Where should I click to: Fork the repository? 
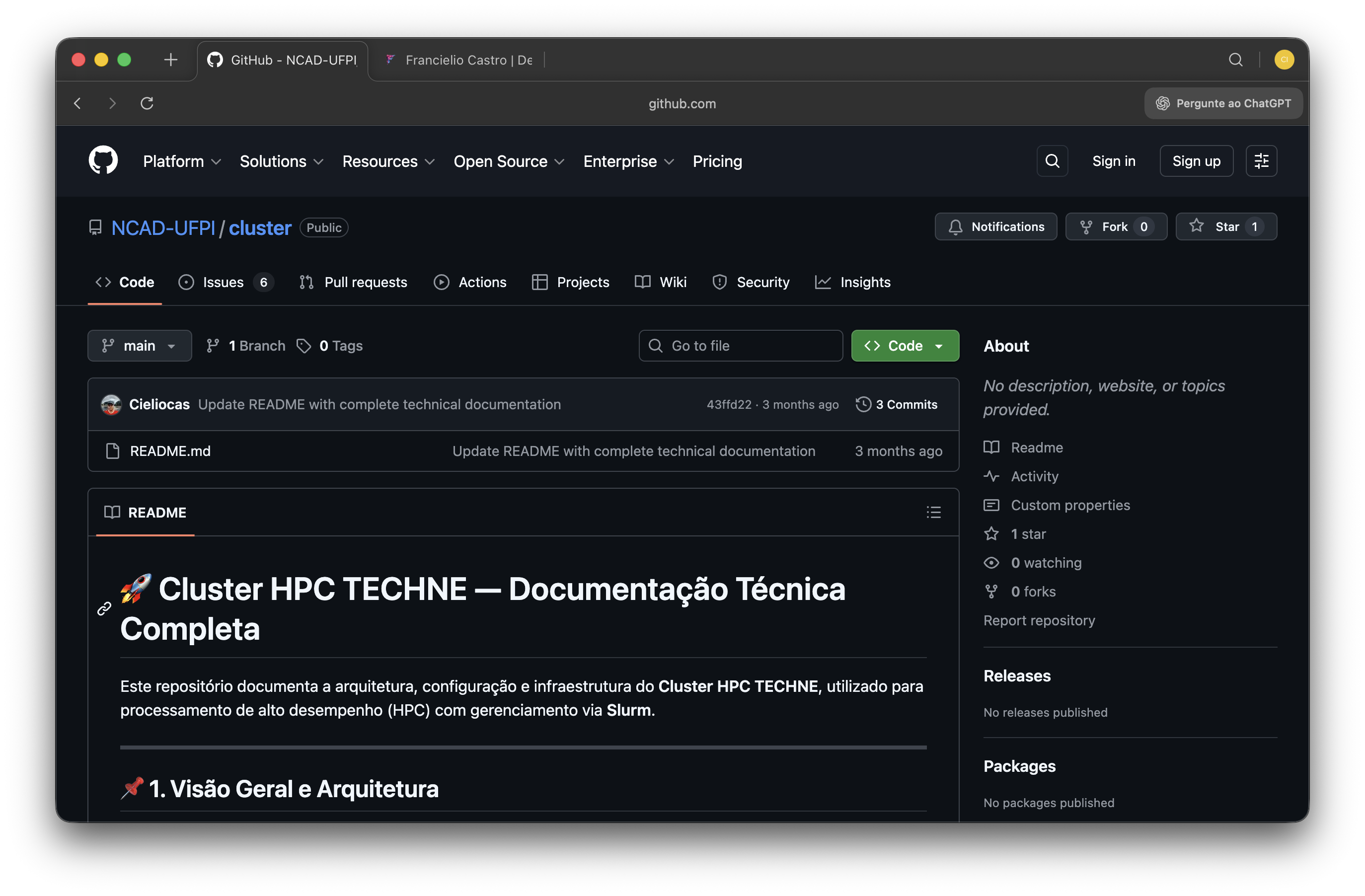[1116, 226]
